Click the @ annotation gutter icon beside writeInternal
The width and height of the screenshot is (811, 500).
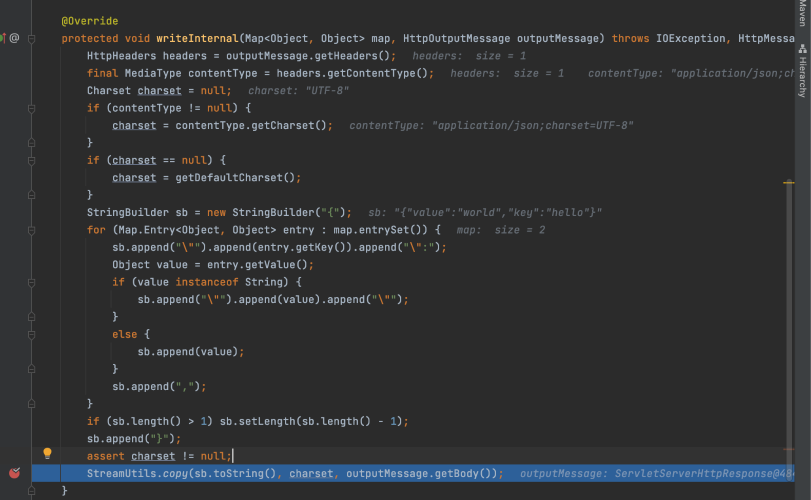point(15,38)
